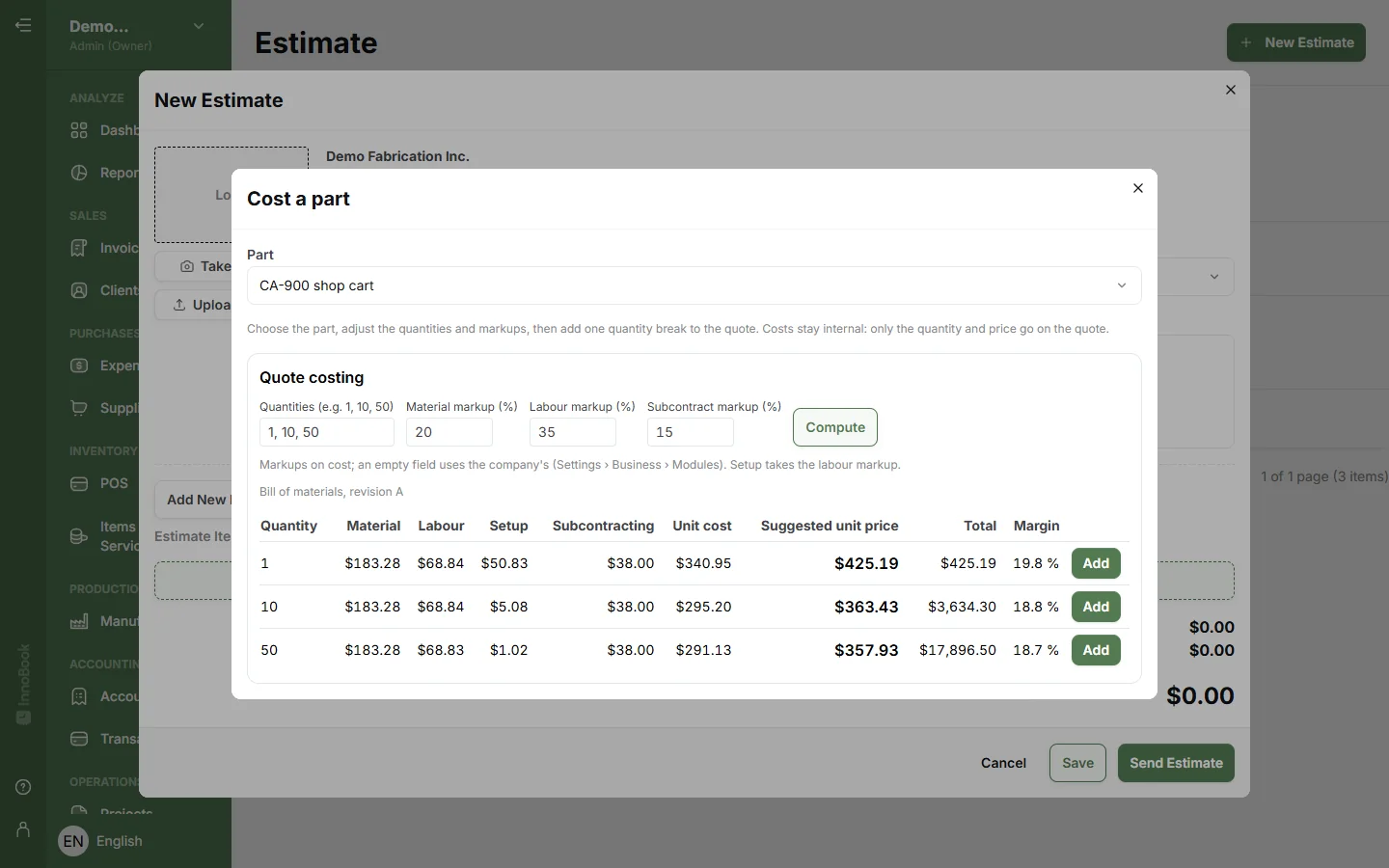Click Cancel in New Estimate dialog

1003,763
